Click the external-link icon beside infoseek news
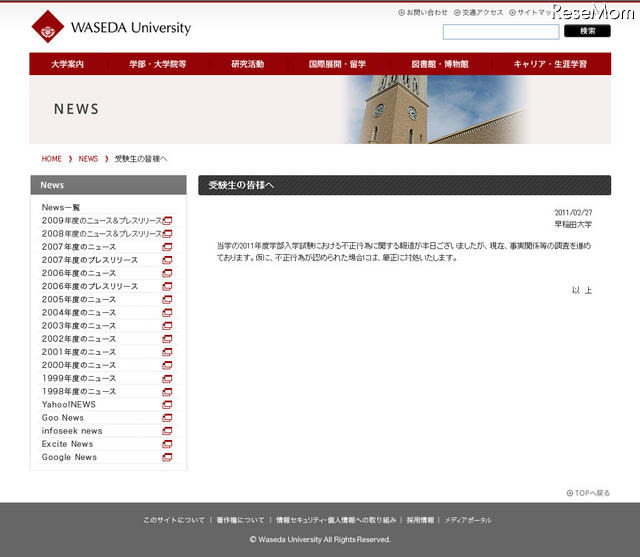The image size is (640, 557). tap(167, 431)
